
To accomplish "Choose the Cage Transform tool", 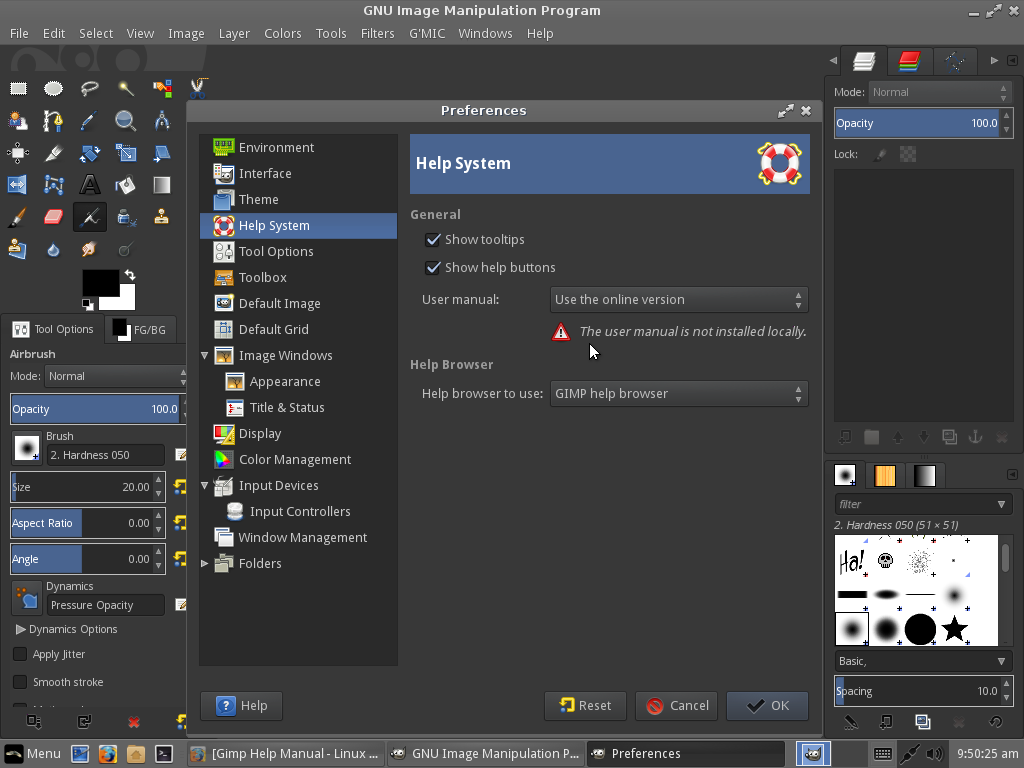I will click(x=54, y=185).
